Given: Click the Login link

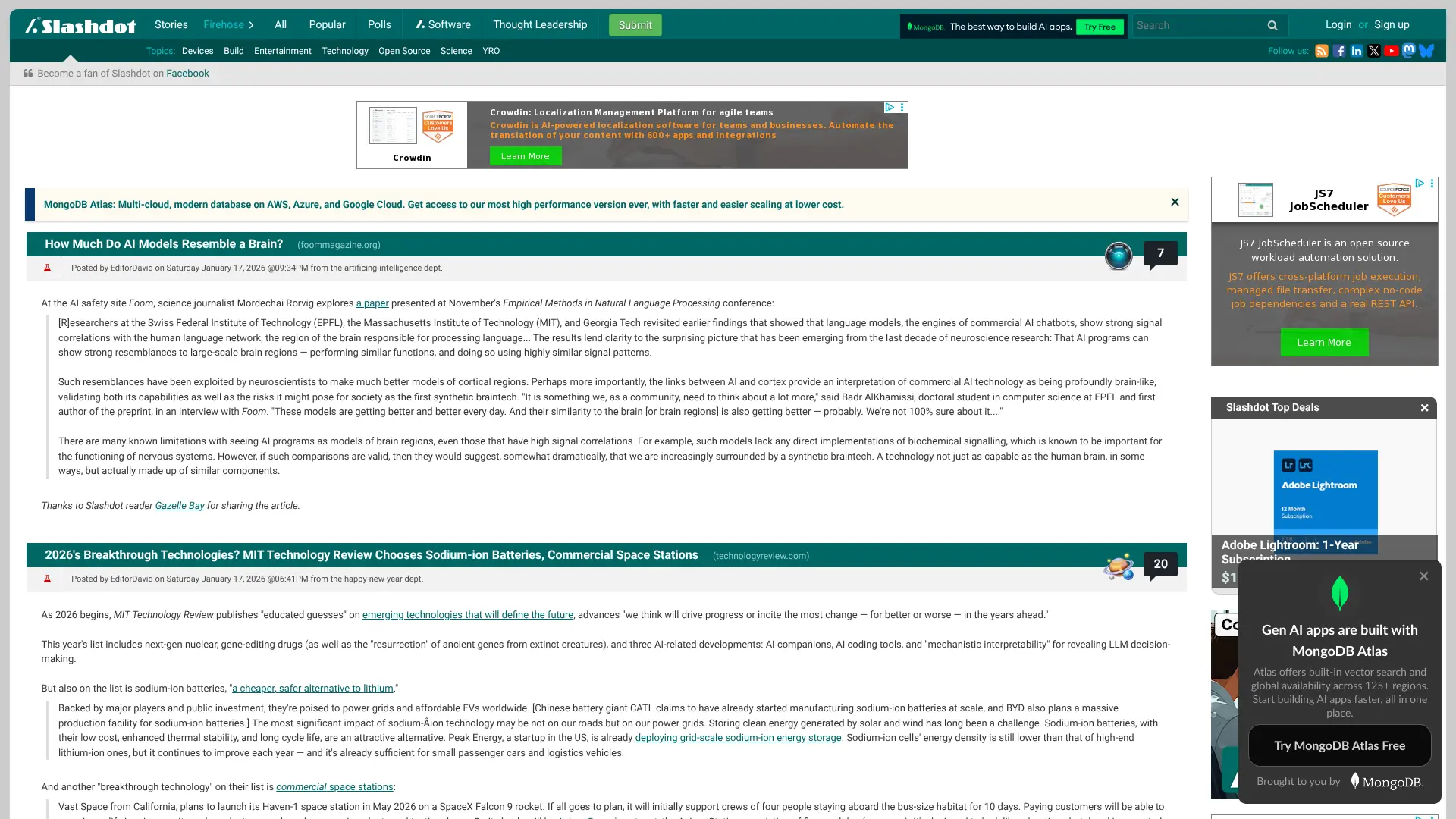Looking at the screenshot, I should [1338, 25].
